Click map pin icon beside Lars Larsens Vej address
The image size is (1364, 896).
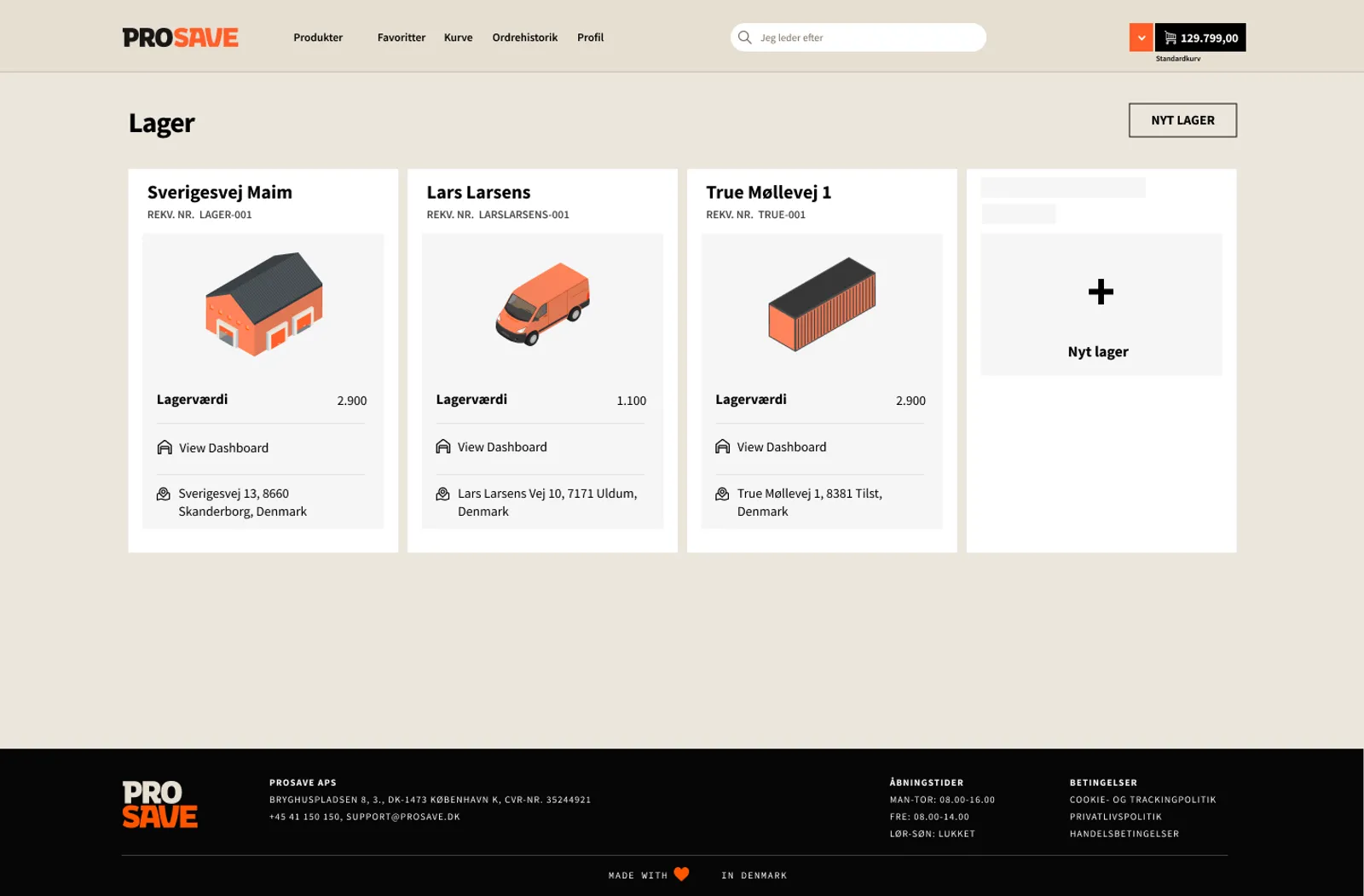click(x=442, y=494)
